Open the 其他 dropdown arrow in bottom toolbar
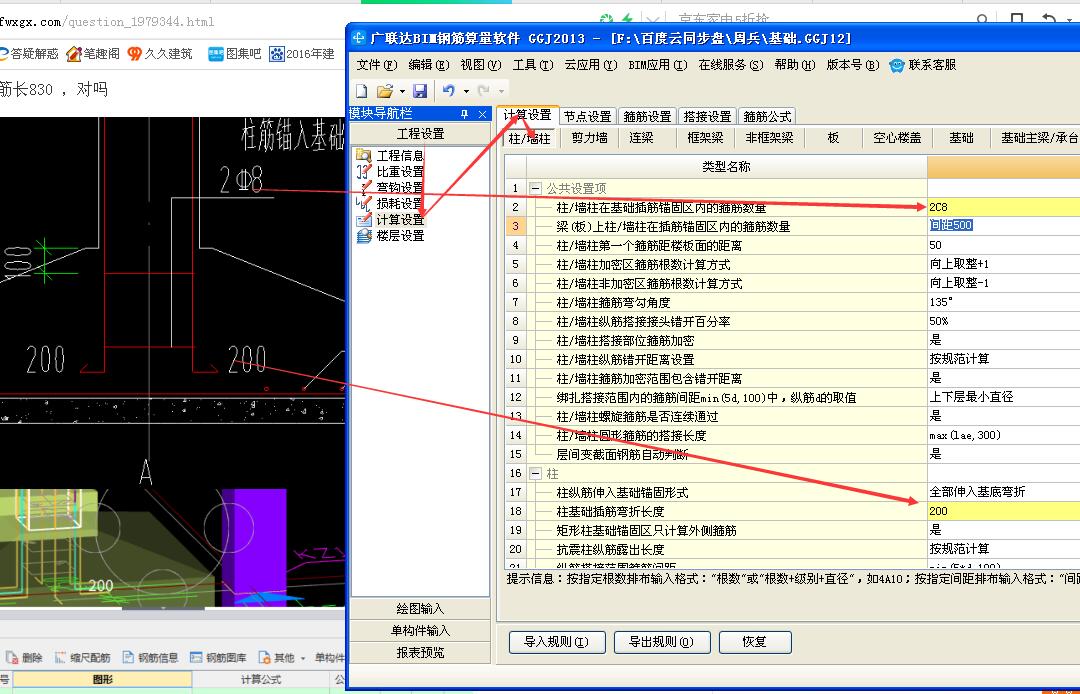This screenshot has height=694, width=1080. coord(303,658)
